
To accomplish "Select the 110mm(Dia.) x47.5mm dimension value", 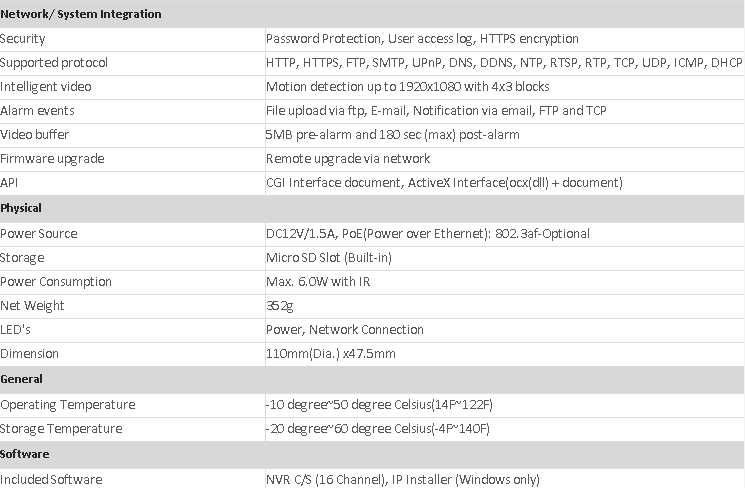I will 330,354.
